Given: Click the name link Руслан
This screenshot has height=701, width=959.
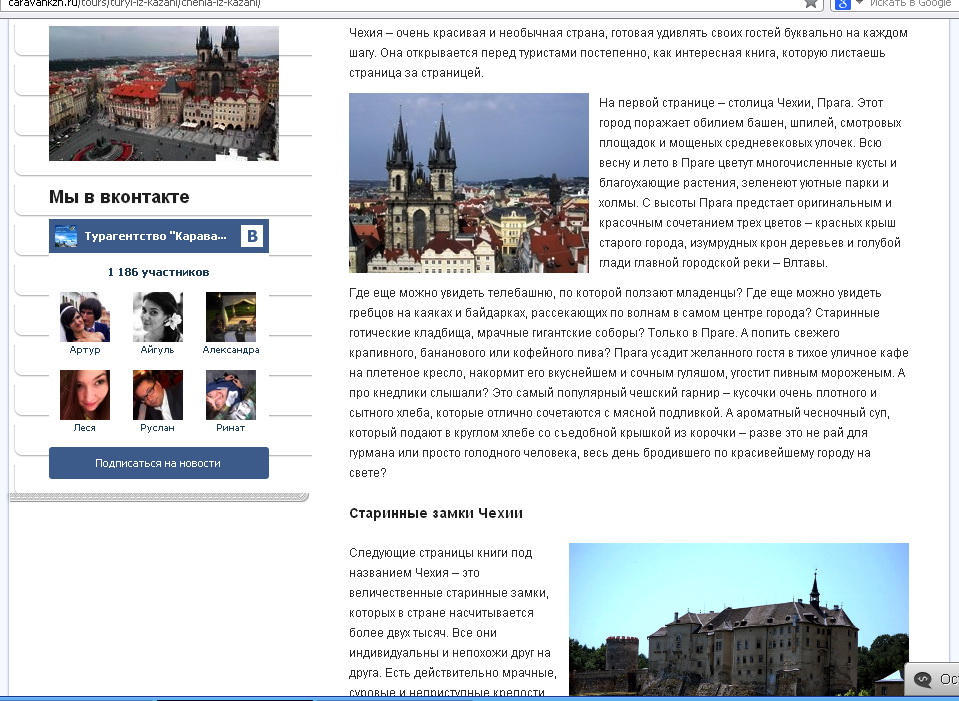Looking at the screenshot, I should (x=157, y=428).
